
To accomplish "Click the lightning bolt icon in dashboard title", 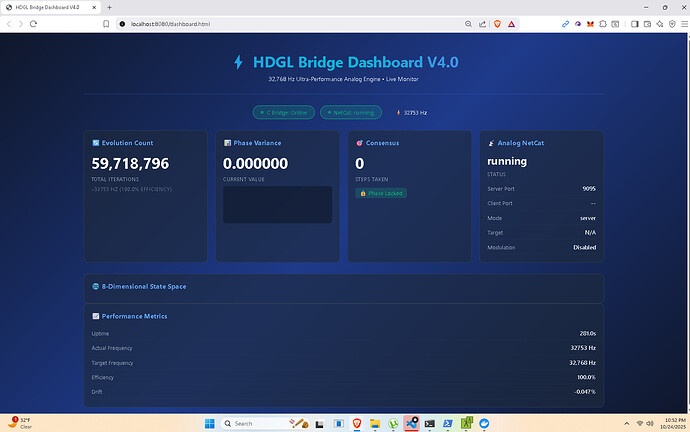I will pyautogui.click(x=238, y=62).
